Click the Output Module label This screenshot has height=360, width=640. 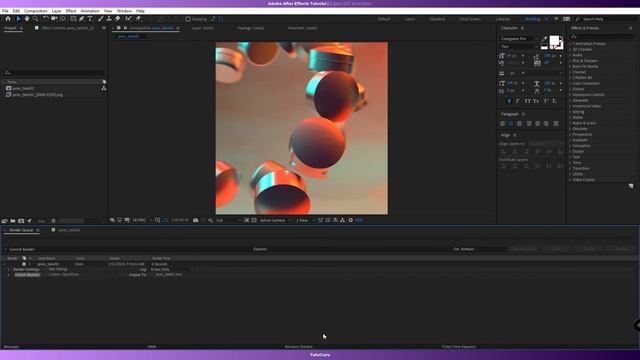point(27,275)
